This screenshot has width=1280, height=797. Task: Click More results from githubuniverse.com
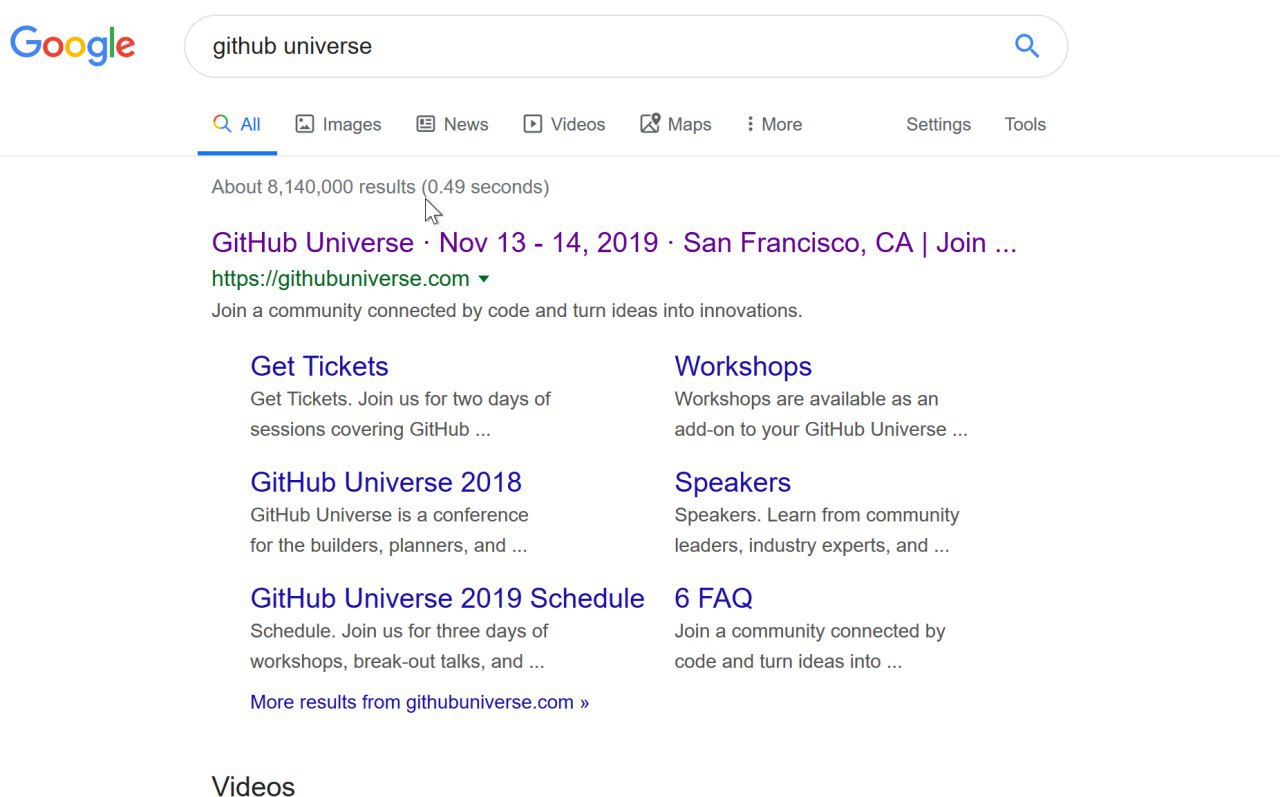tap(420, 702)
